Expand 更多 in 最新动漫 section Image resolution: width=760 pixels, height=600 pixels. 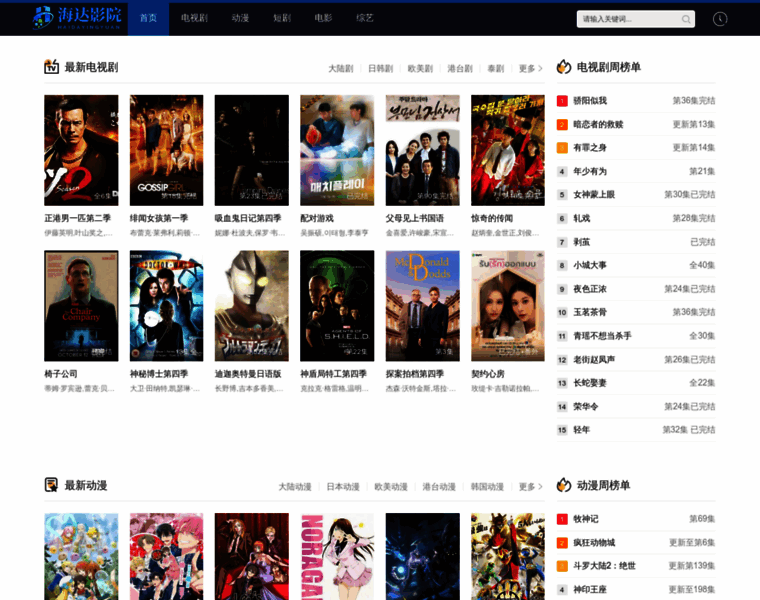530,487
